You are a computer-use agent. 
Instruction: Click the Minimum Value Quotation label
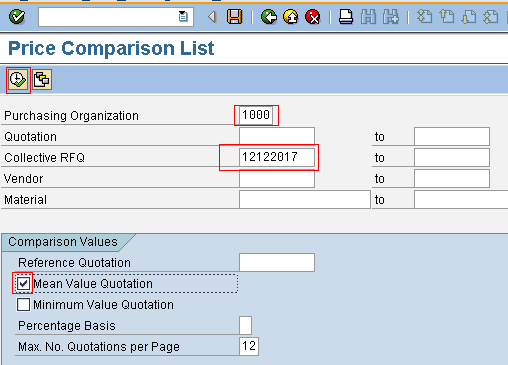click(103, 305)
